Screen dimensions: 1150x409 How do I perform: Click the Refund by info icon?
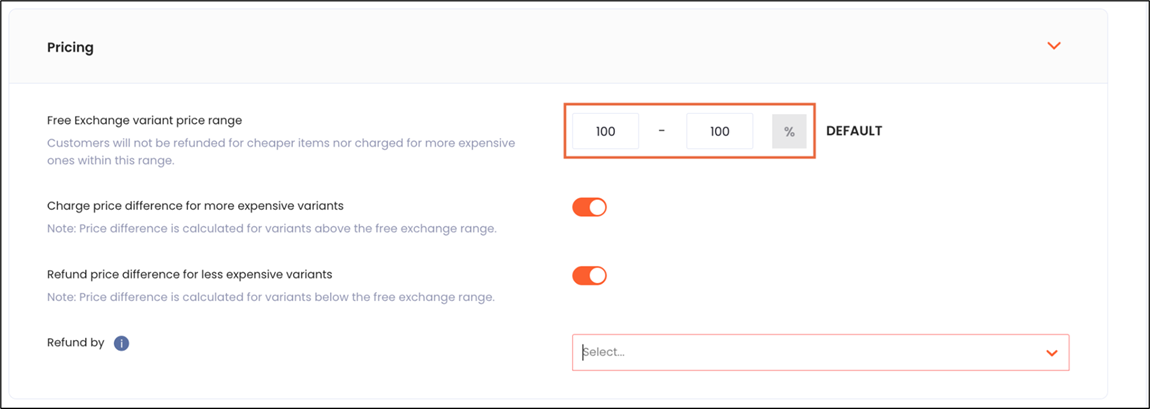(x=121, y=343)
